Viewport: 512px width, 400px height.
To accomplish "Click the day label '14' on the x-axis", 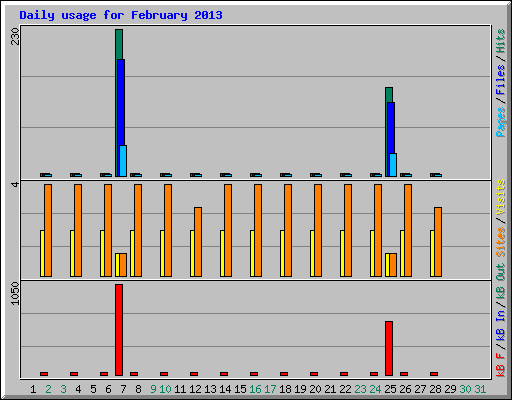I will pyautogui.click(x=225, y=389).
